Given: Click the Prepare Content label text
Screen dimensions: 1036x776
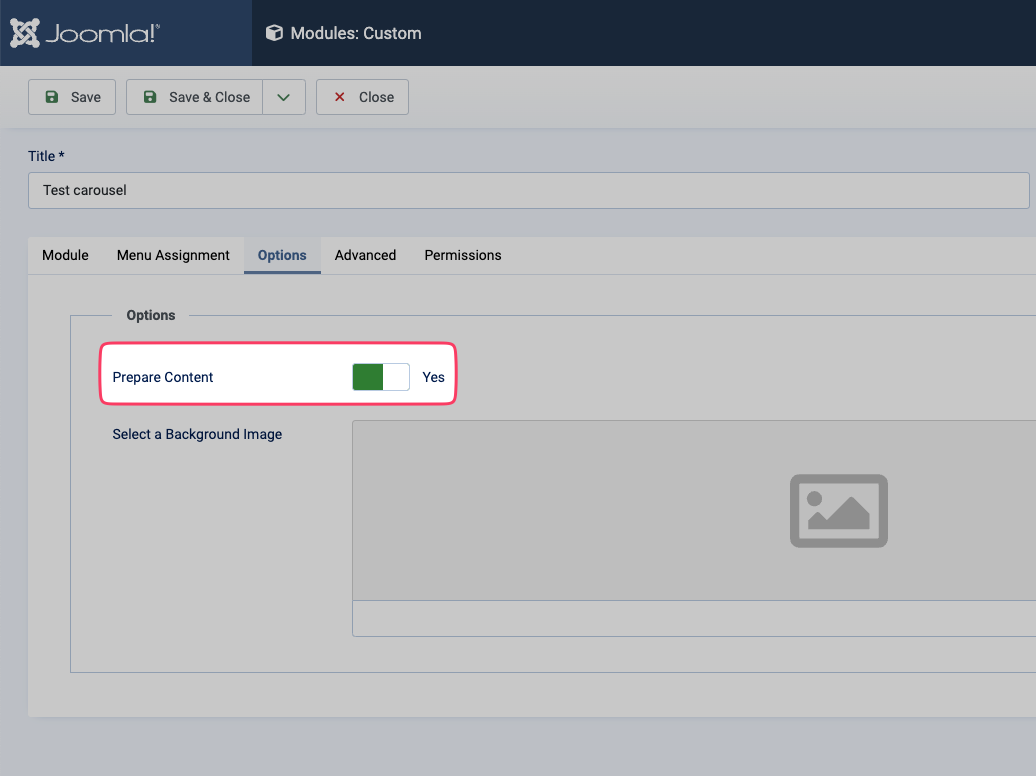Looking at the screenshot, I should [163, 377].
